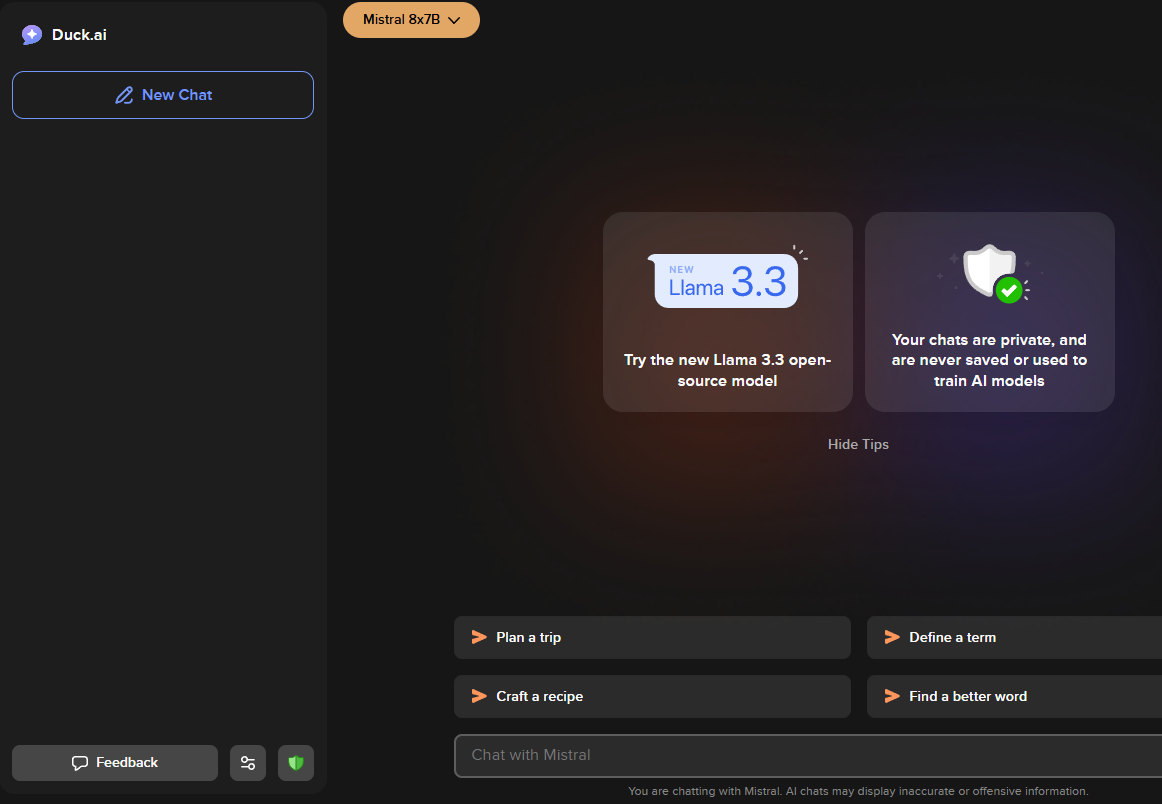Start a New Chat

[163, 95]
